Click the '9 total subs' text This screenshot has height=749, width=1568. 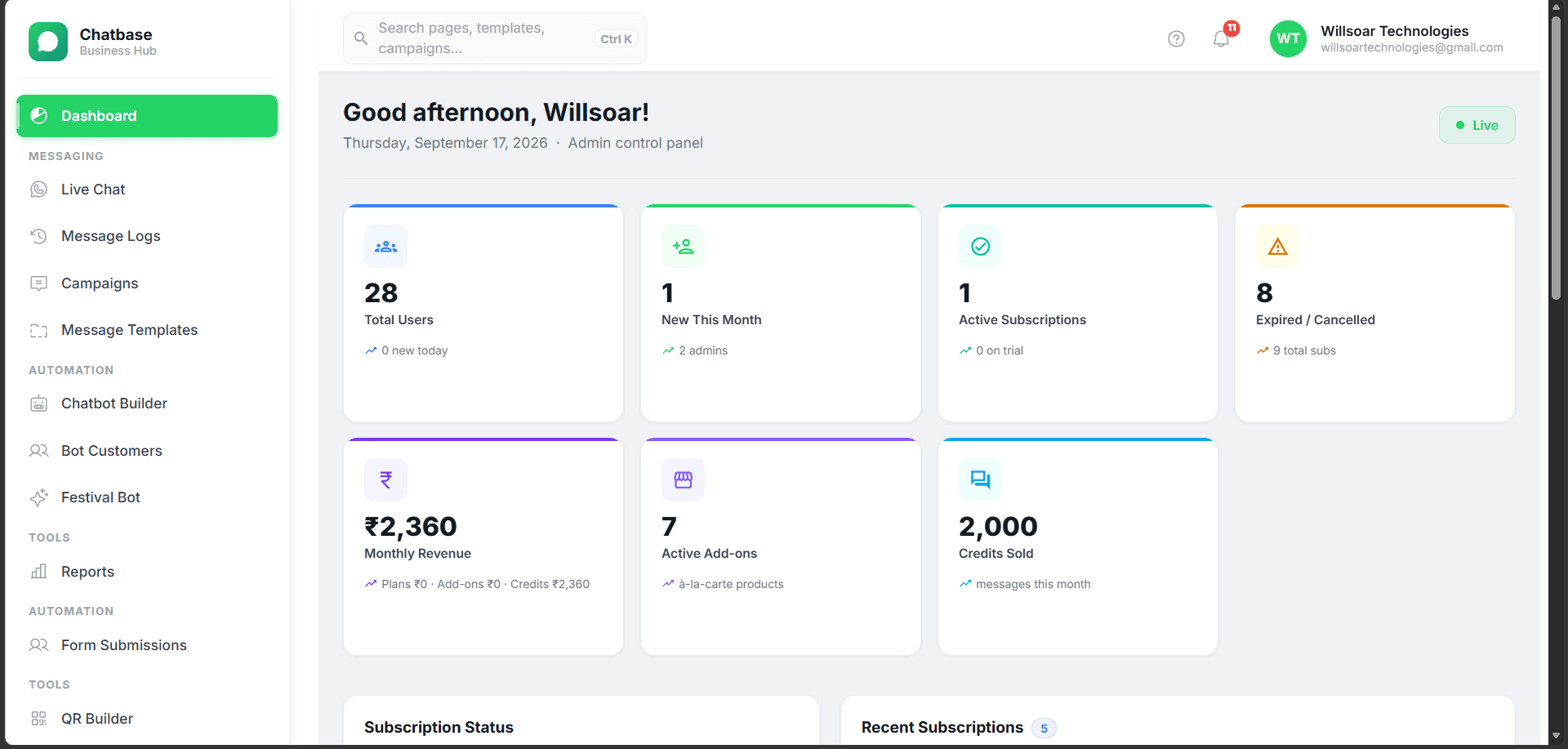click(1304, 350)
